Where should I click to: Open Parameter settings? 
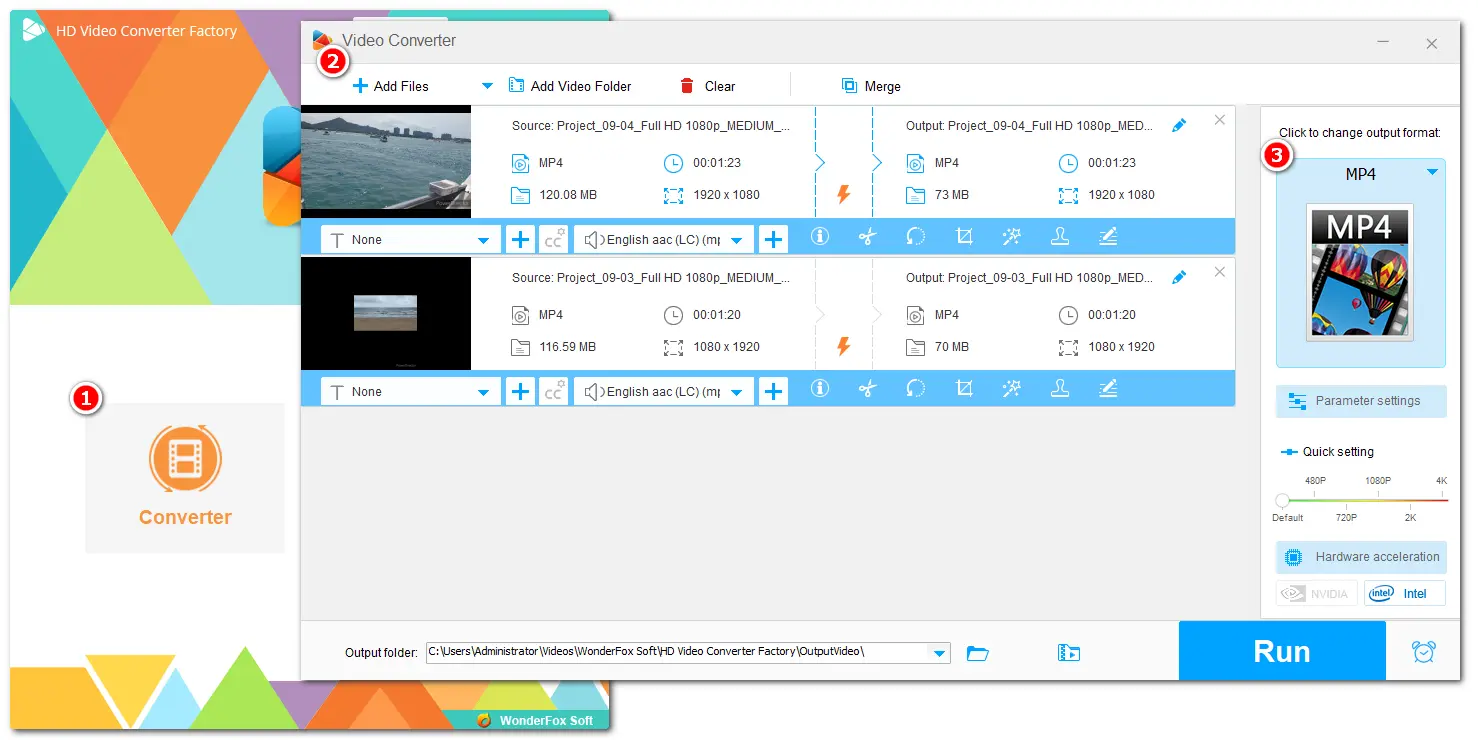(1361, 401)
